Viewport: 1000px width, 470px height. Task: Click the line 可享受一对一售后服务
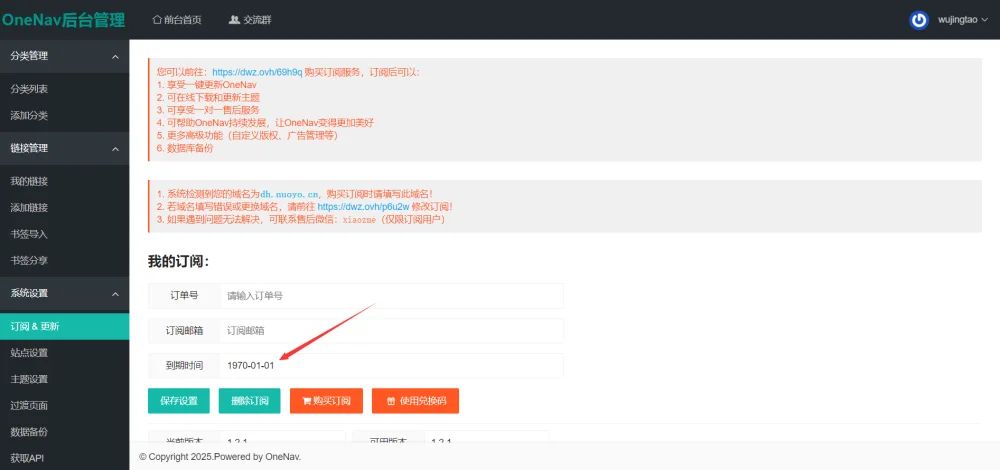point(208,110)
